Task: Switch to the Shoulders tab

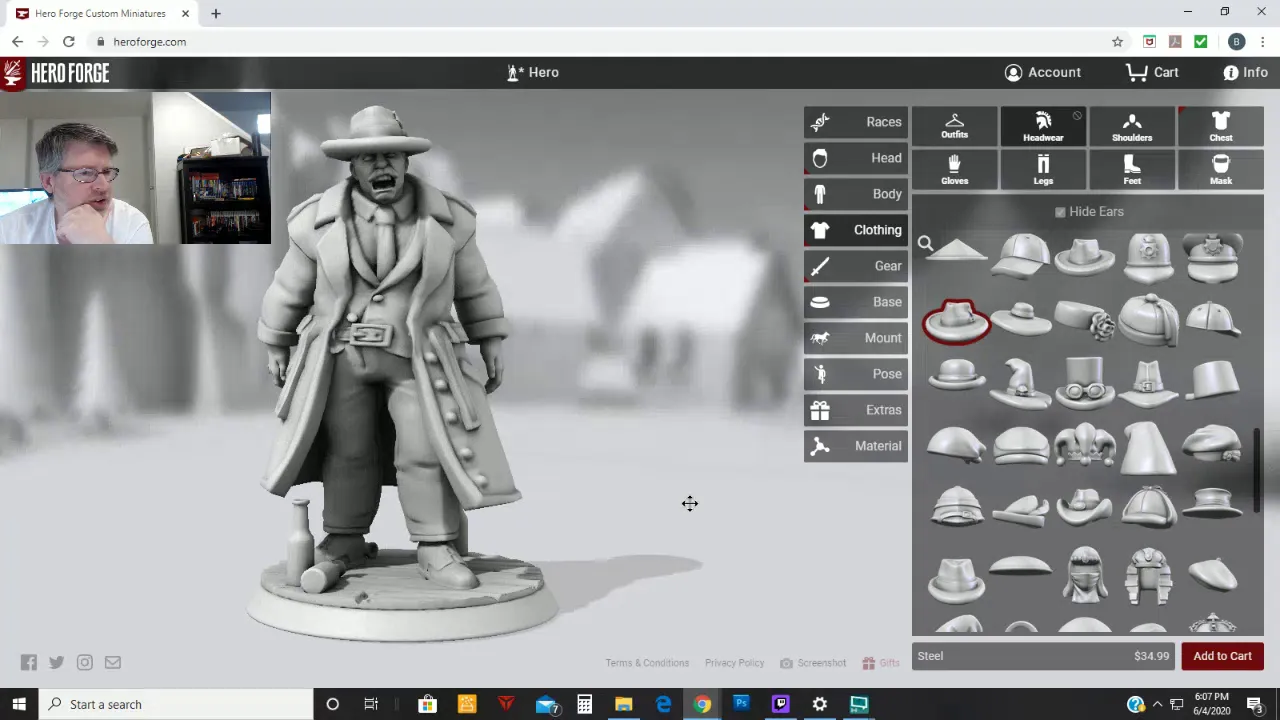Action: click(x=1132, y=126)
